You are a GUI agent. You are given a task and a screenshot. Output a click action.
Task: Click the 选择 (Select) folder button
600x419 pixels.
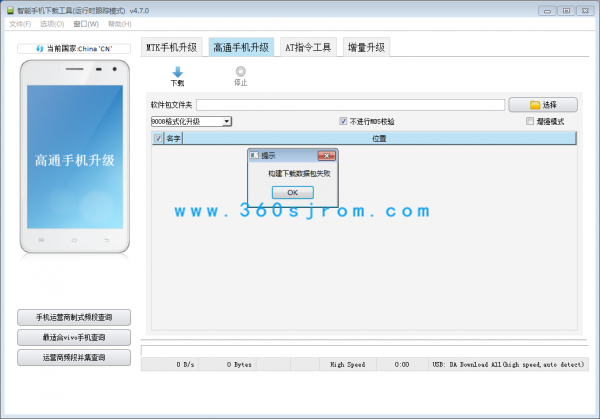coord(543,105)
